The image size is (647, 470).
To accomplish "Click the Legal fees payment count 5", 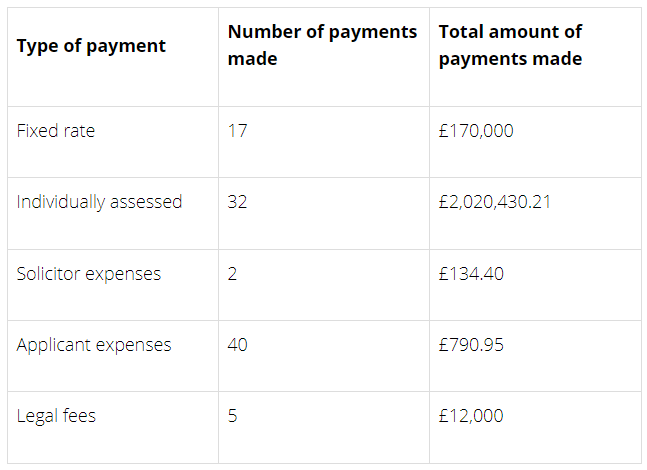I will [x=233, y=416].
